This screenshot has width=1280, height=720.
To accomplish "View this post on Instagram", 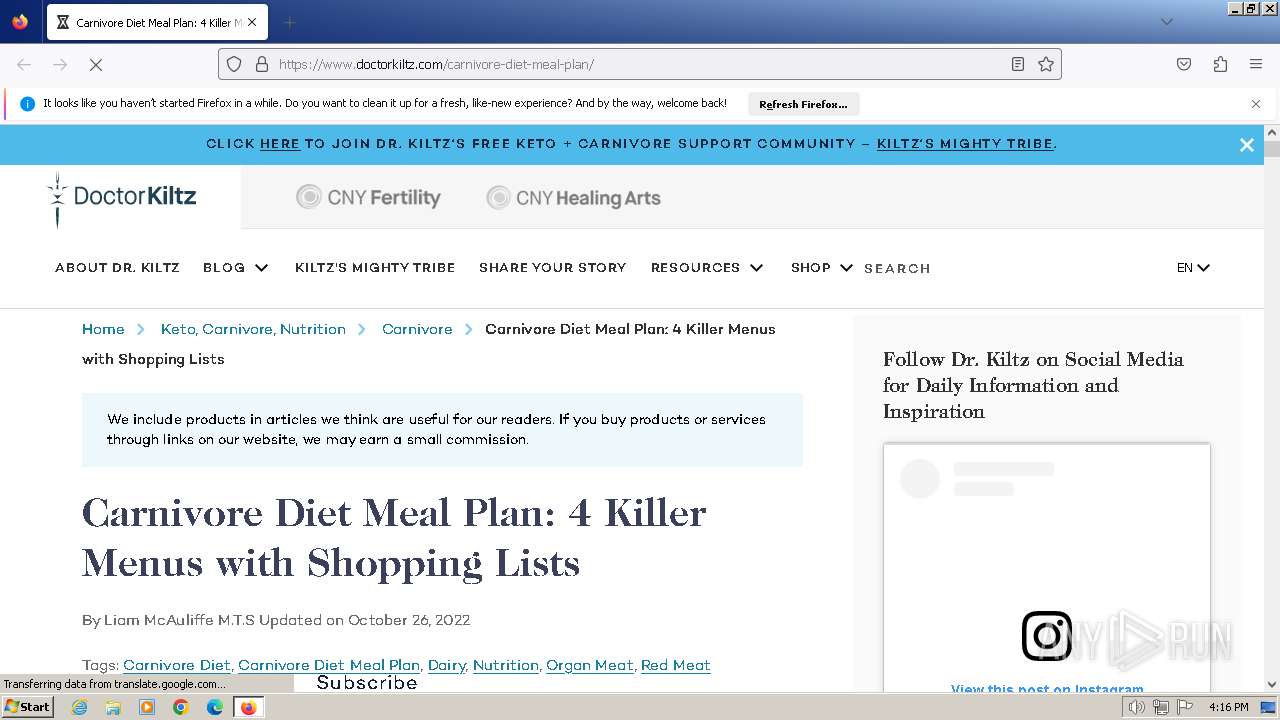I will [1047, 689].
